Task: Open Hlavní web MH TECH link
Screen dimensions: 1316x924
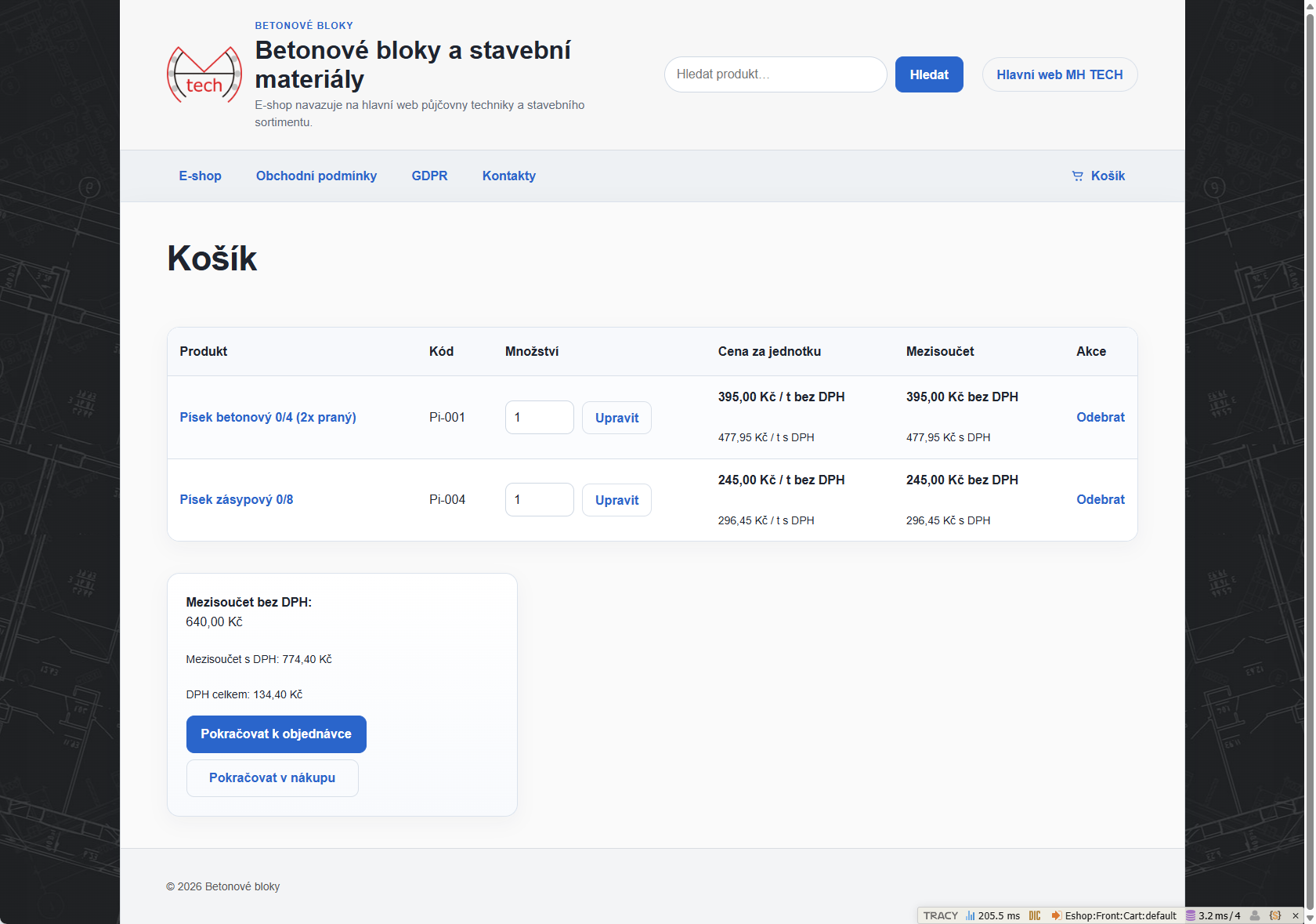Action: [1060, 74]
